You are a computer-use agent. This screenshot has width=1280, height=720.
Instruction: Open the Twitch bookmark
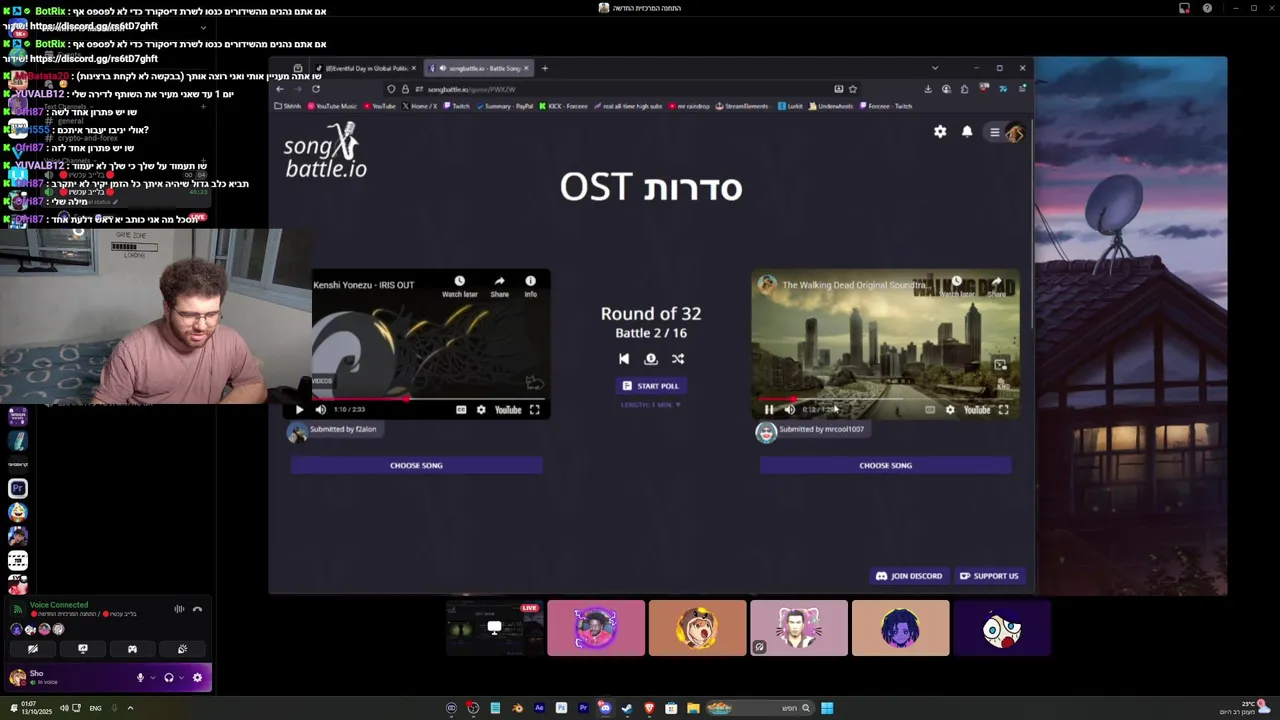click(456, 106)
